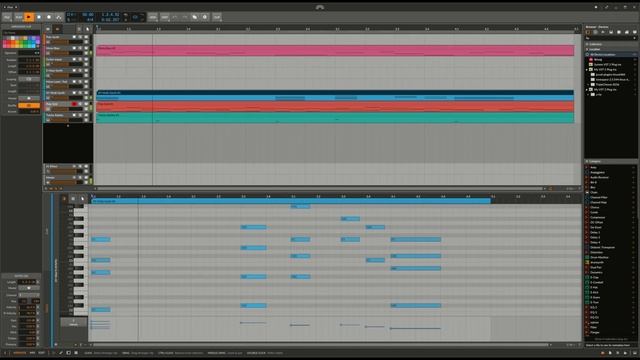Switch to MIX view in bottom bar
The width and height of the screenshot is (640, 360).
[32, 353]
